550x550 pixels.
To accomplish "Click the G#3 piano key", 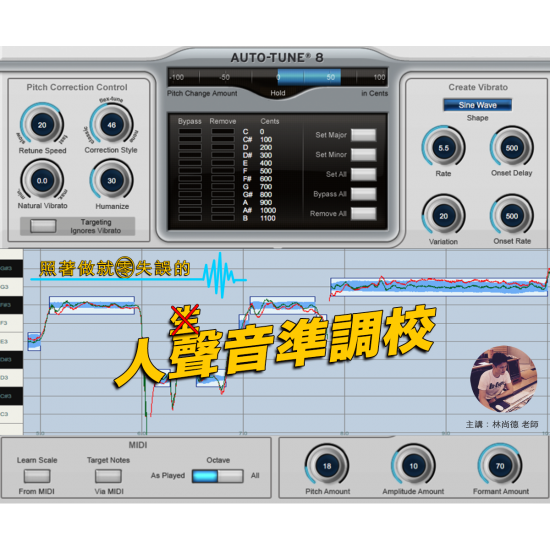I will [x=11, y=268].
